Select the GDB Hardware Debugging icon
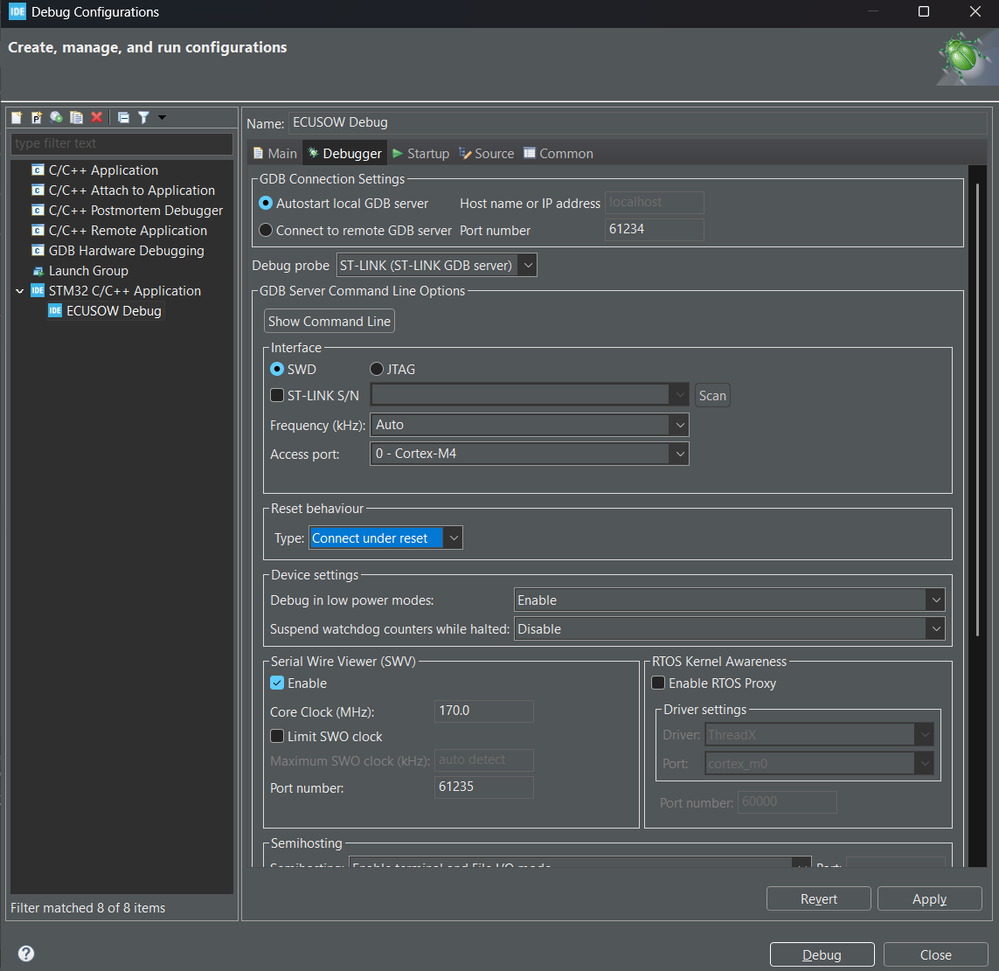999x971 pixels. (38, 250)
